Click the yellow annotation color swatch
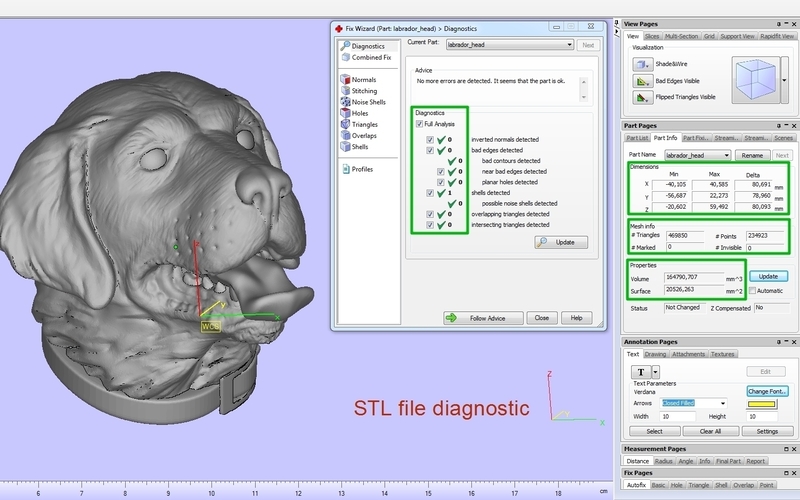 (x=765, y=402)
